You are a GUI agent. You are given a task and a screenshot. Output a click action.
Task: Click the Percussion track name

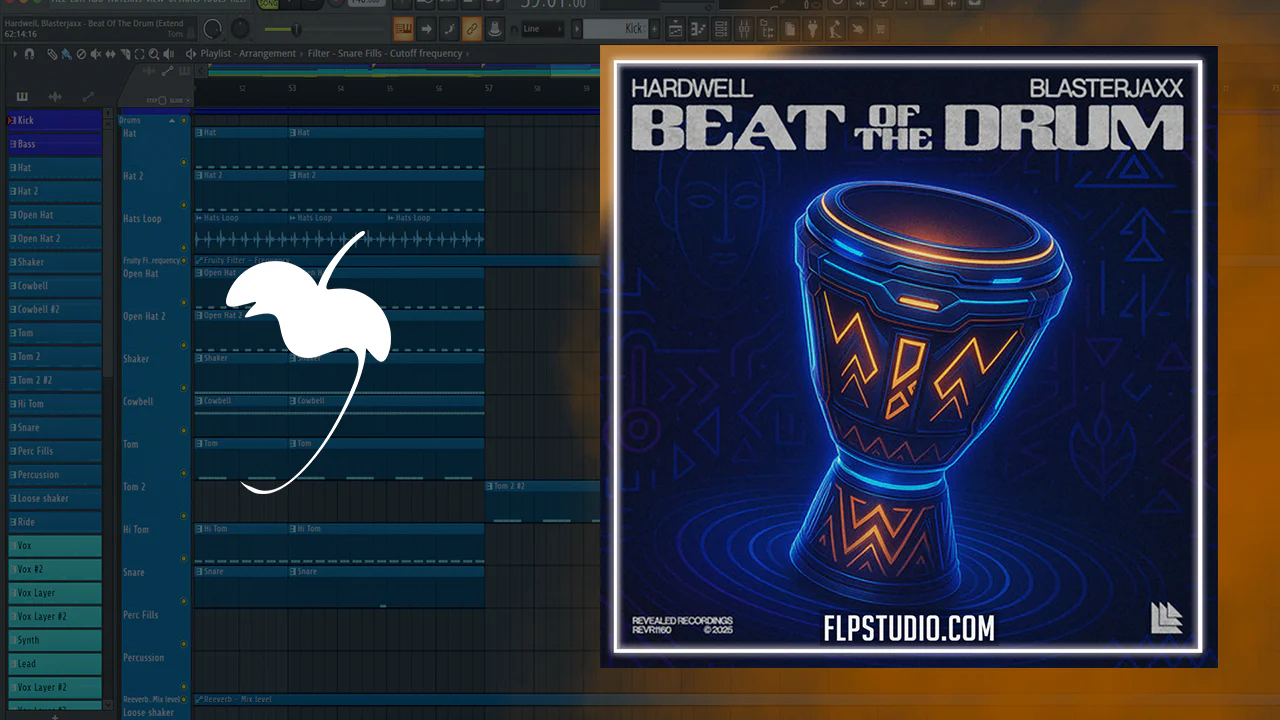tap(143, 657)
